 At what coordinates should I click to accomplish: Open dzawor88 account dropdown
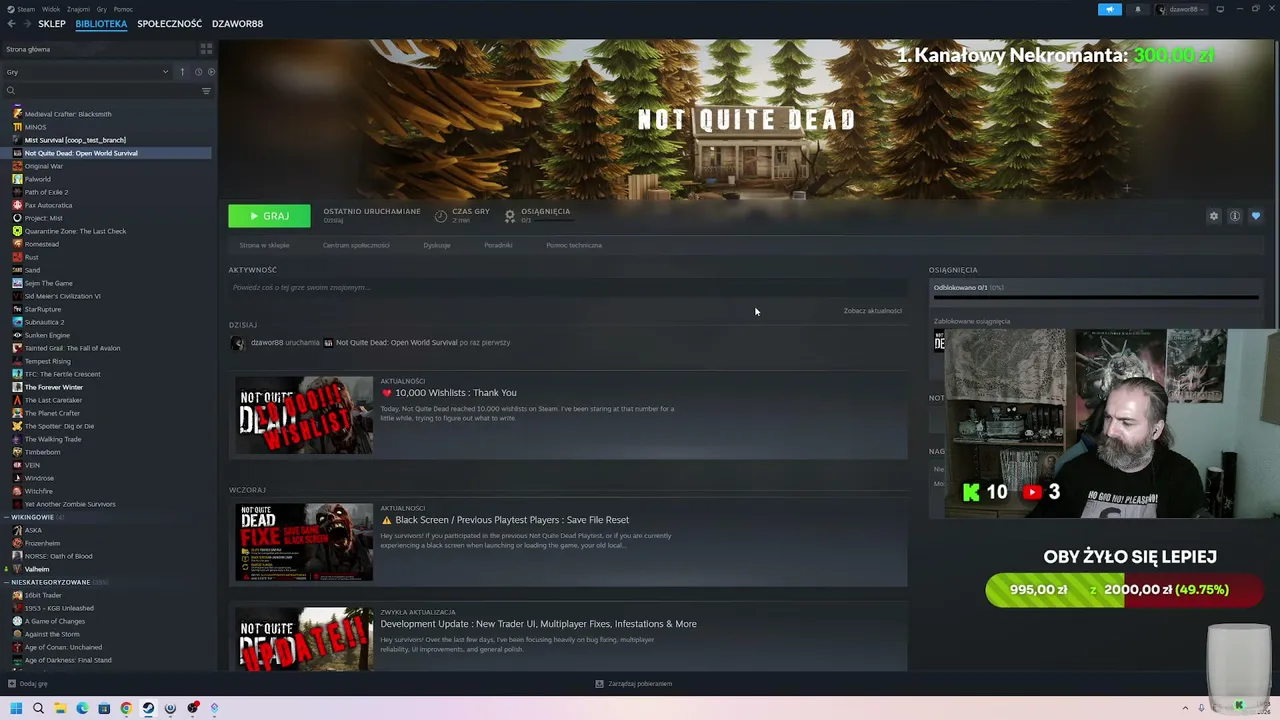point(1182,9)
